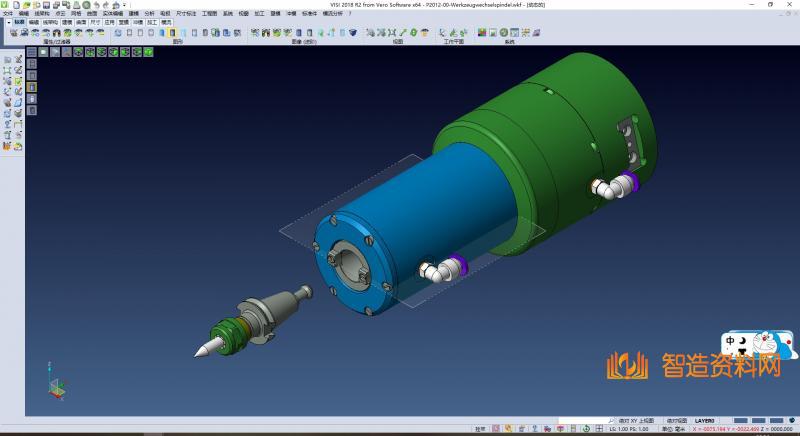Click the 绝对视图 button in status bar

click(x=676, y=421)
